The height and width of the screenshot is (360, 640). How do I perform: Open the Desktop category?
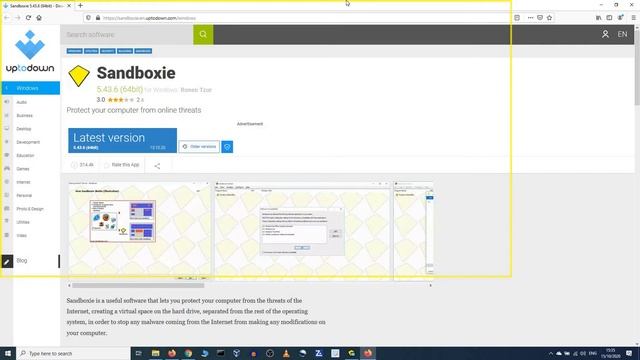tap(24, 129)
